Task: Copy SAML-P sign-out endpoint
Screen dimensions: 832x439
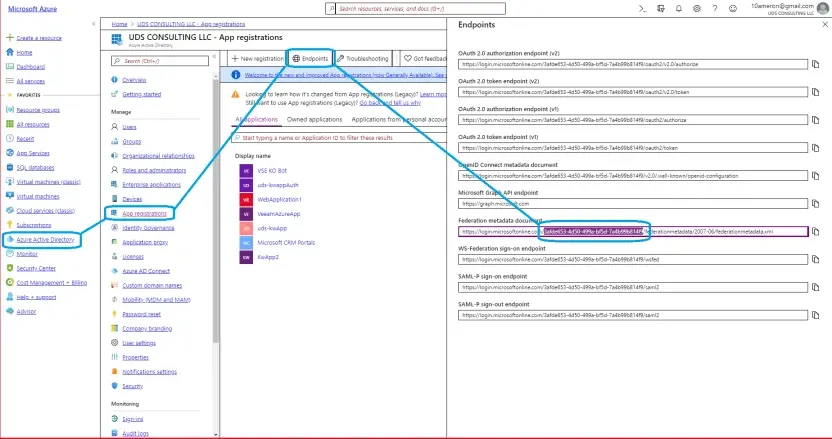Action: pyautogui.click(x=816, y=315)
